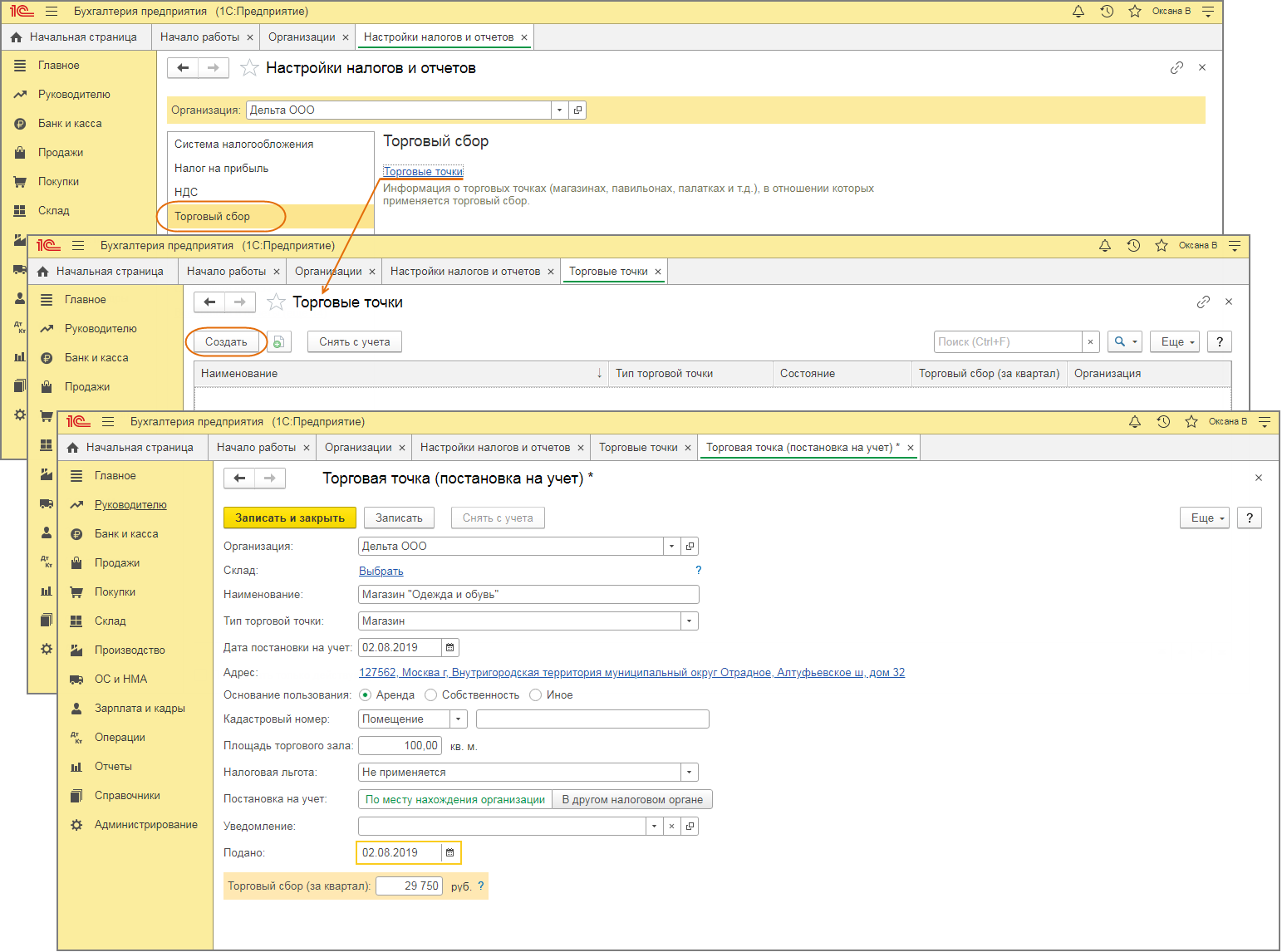Click Создать in Торговые точки
Screen dimensions: 1282x952
pos(226,341)
